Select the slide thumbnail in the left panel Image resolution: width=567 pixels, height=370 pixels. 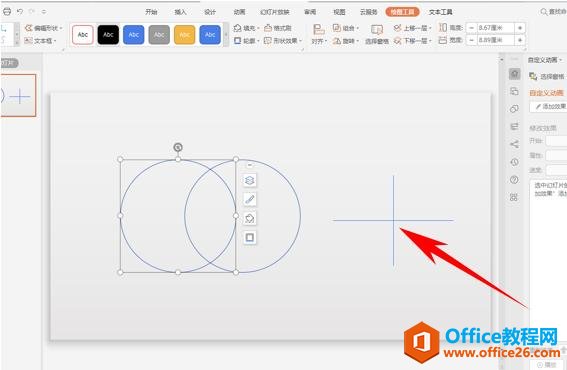pos(18,95)
